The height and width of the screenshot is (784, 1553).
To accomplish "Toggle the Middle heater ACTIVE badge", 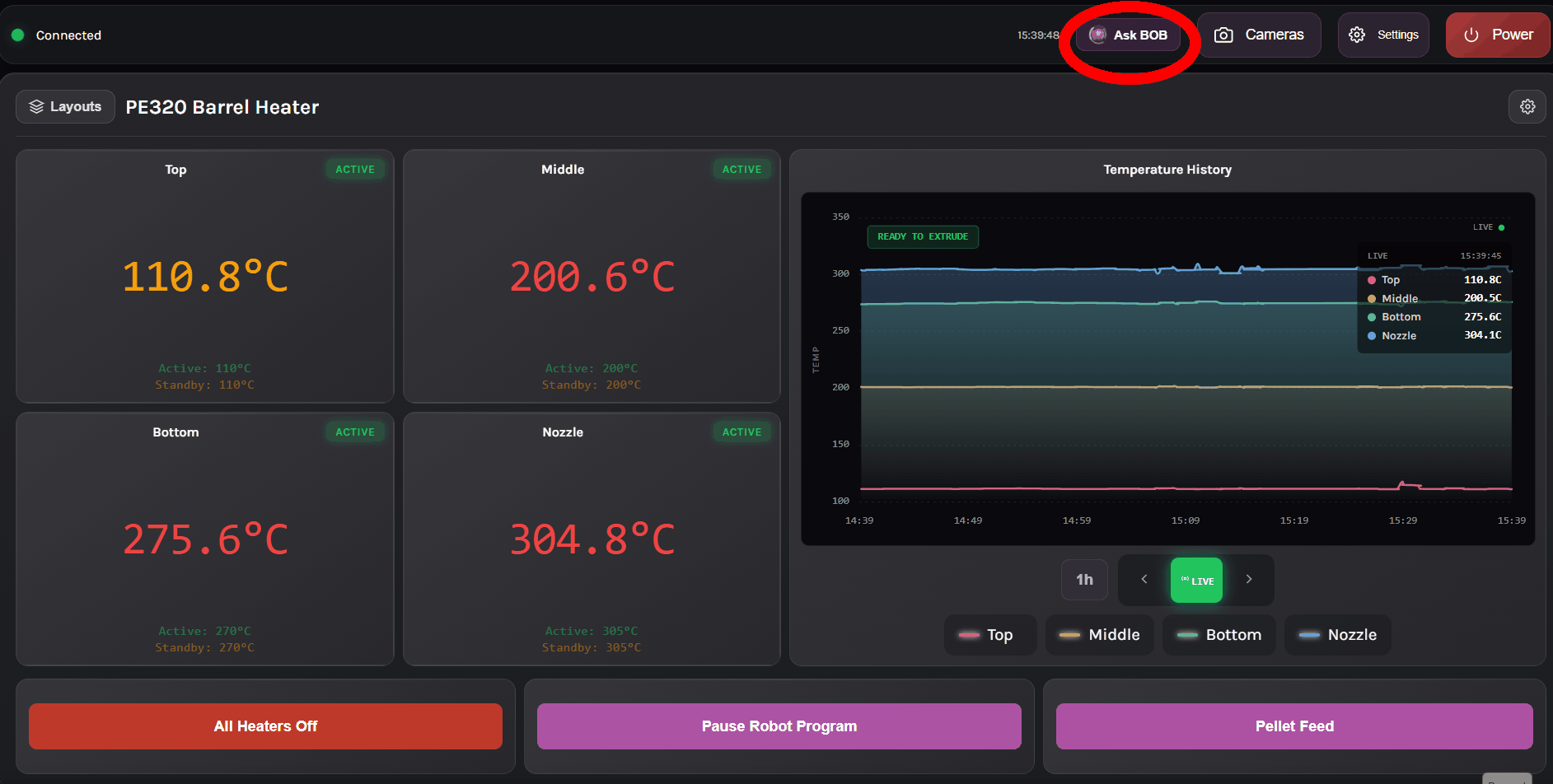I will (x=741, y=169).
